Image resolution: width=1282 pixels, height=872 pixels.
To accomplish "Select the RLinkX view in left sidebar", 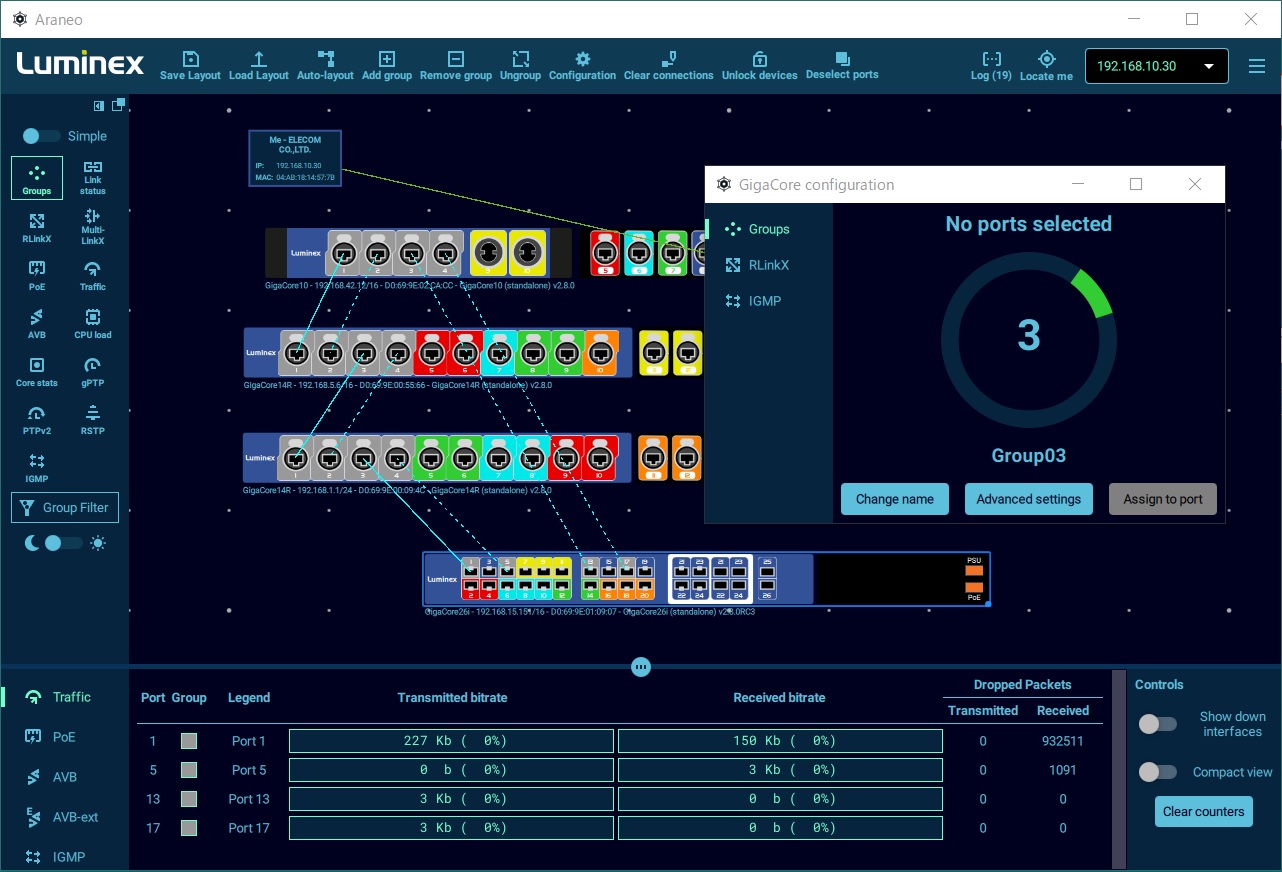I will 37,227.
